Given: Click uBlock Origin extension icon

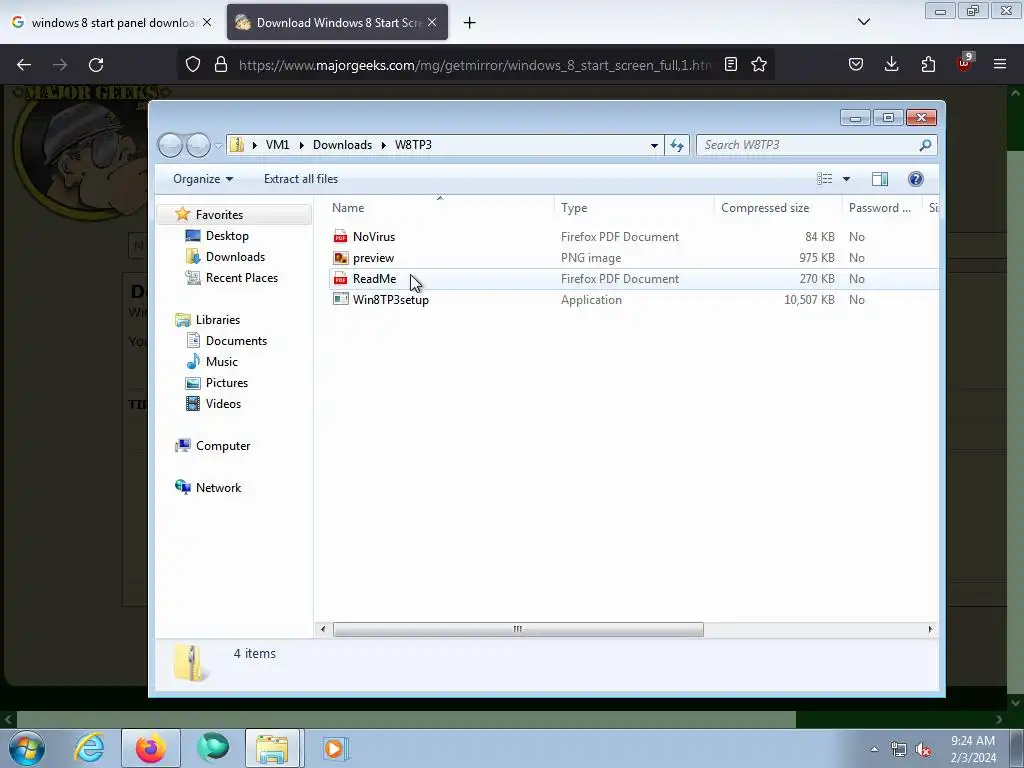Looking at the screenshot, I should tap(965, 63).
